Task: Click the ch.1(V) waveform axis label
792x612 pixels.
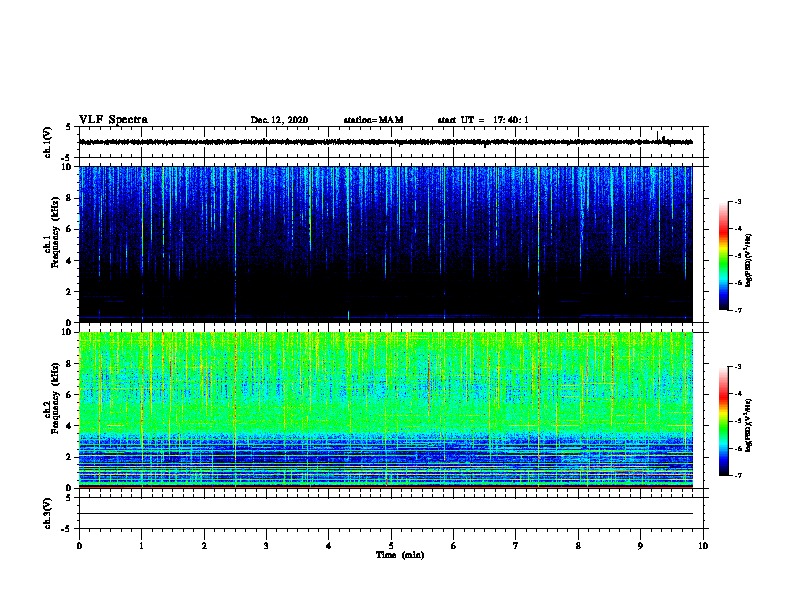Action: point(47,142)
